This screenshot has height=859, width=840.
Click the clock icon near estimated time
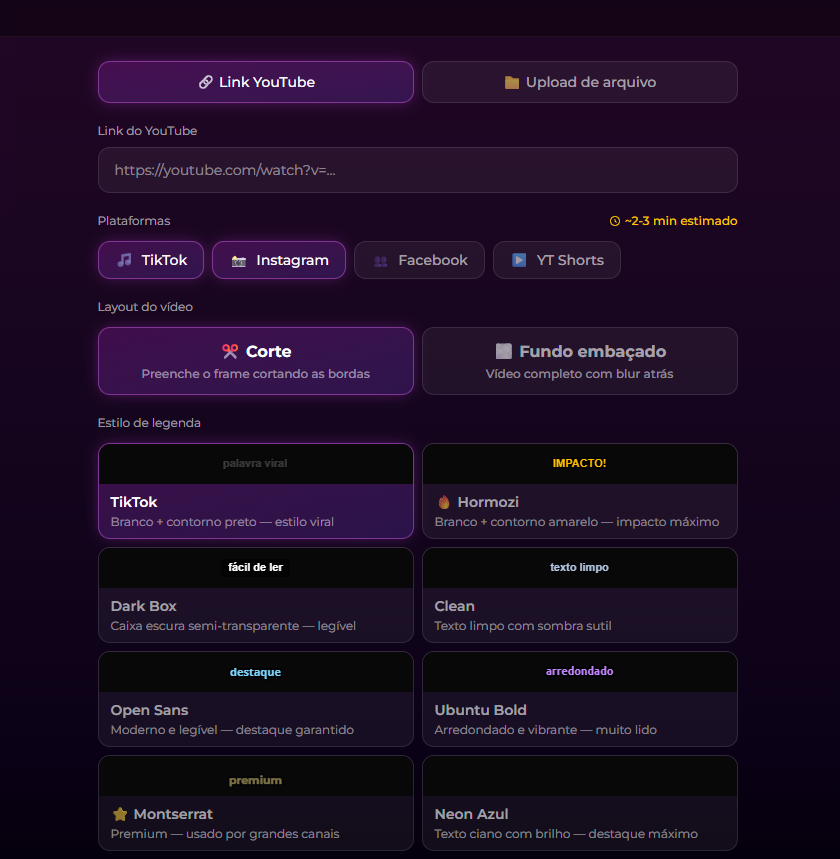pos(615,221)
